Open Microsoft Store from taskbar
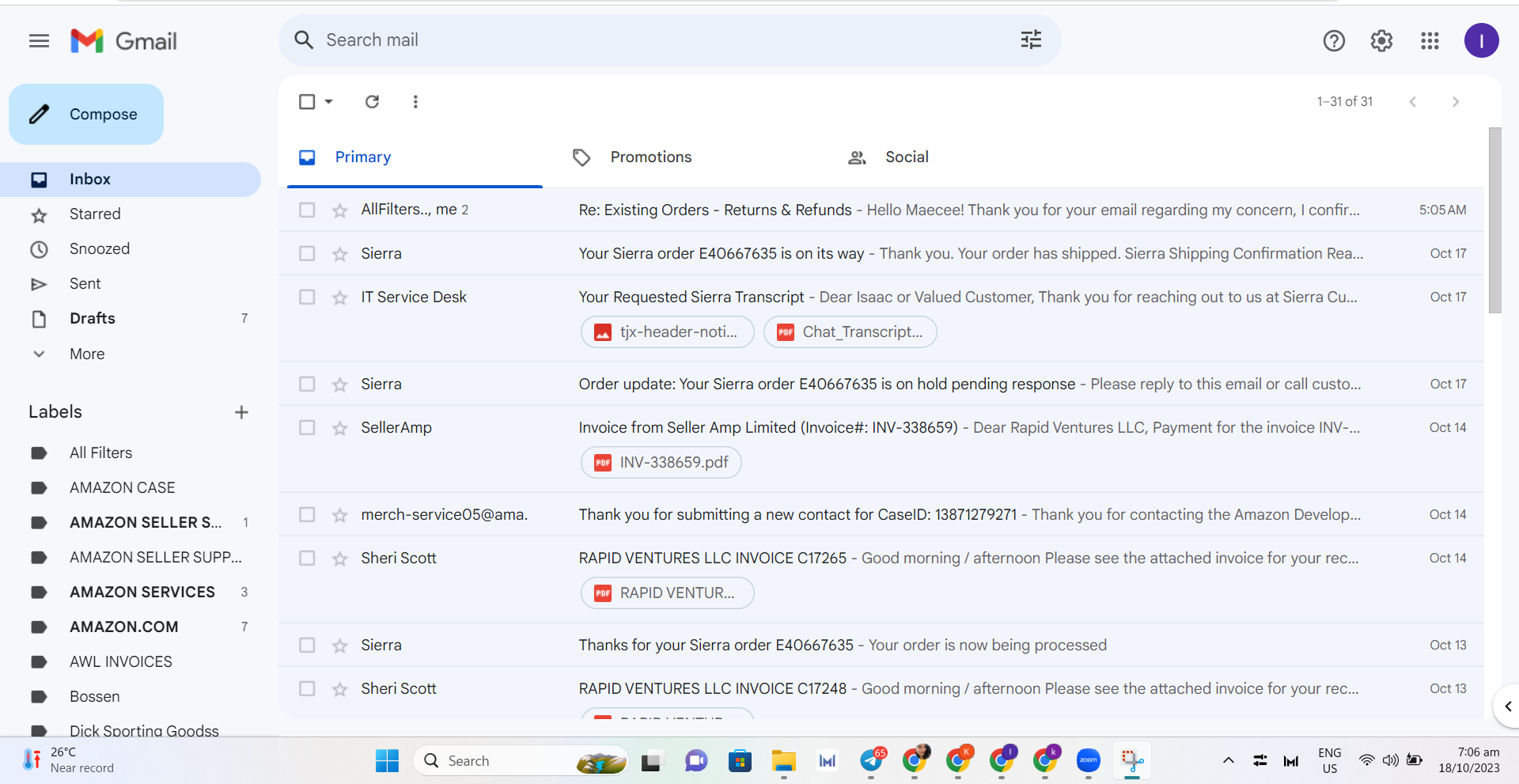The height and width of the screenshot is (784, 1519). (740, 760)
